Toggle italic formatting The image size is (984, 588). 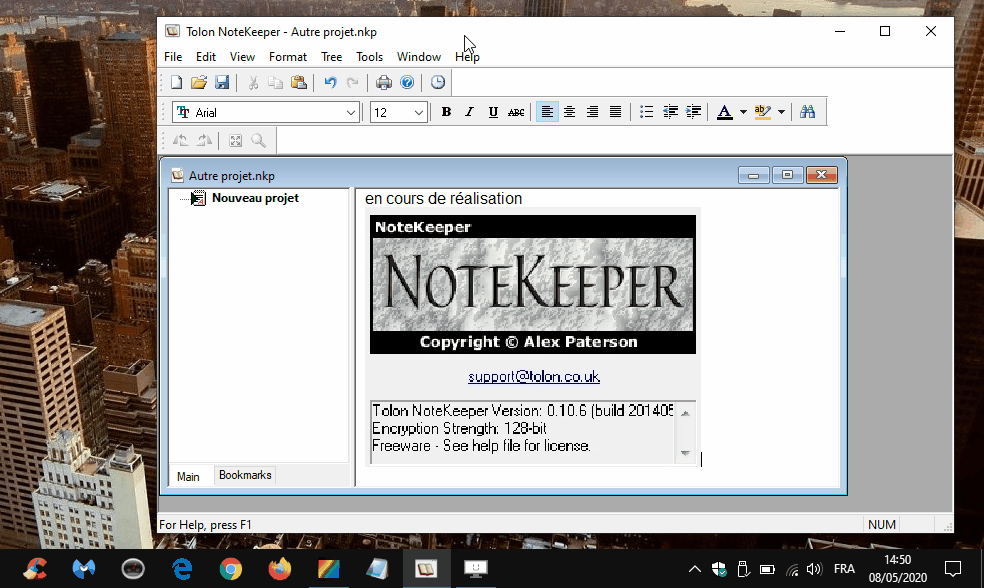pyautogui.click(x=469, y=112)
